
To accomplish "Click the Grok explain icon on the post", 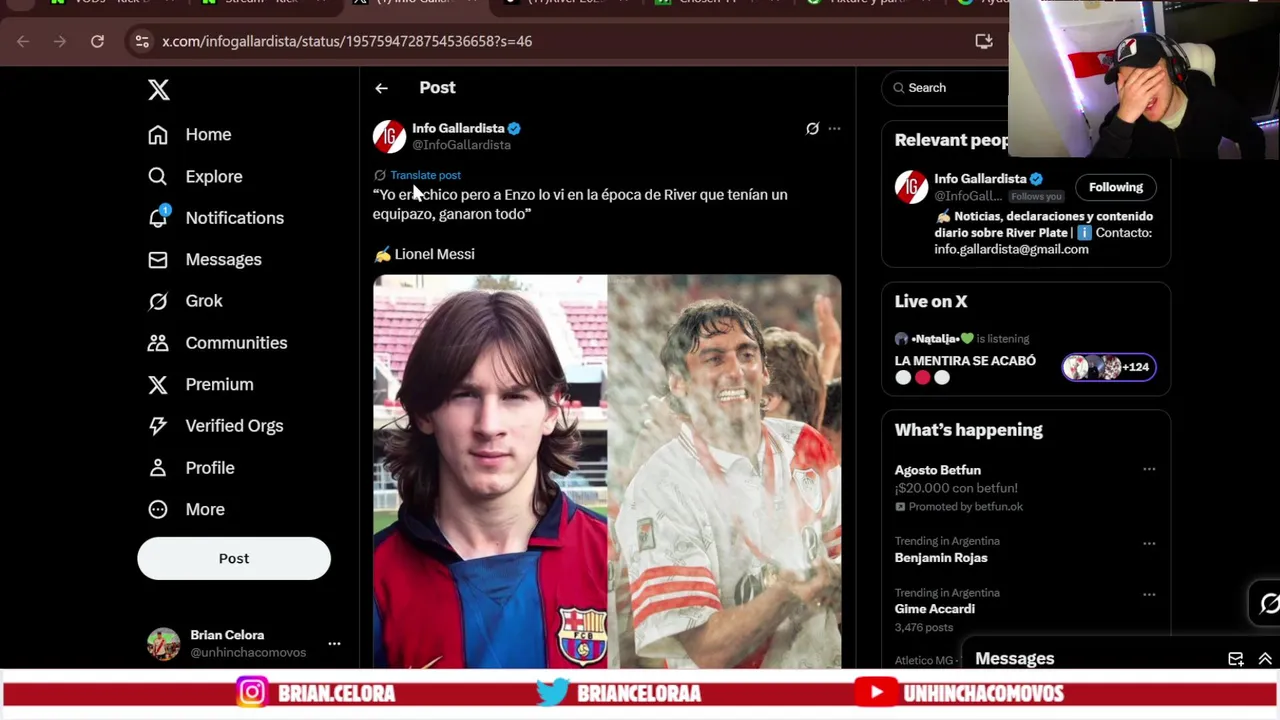I will coord(812,128).
